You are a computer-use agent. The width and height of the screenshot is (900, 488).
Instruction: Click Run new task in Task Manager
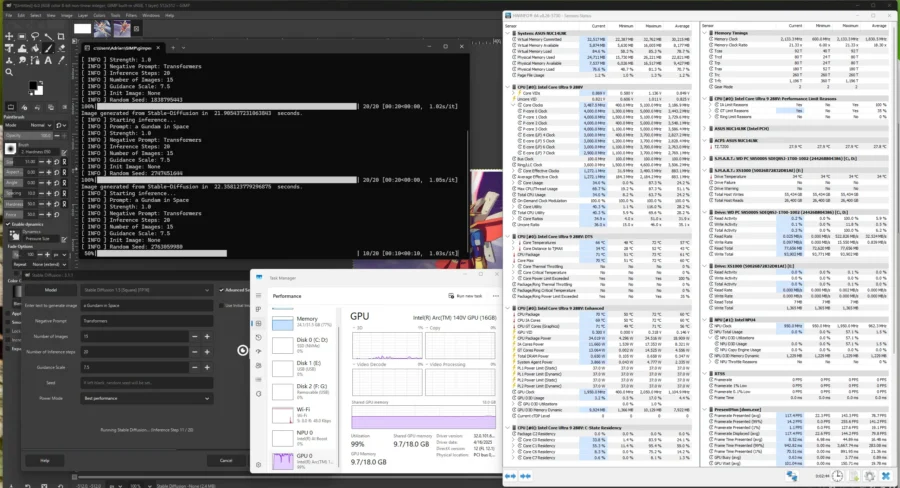[x=465, y=296]
